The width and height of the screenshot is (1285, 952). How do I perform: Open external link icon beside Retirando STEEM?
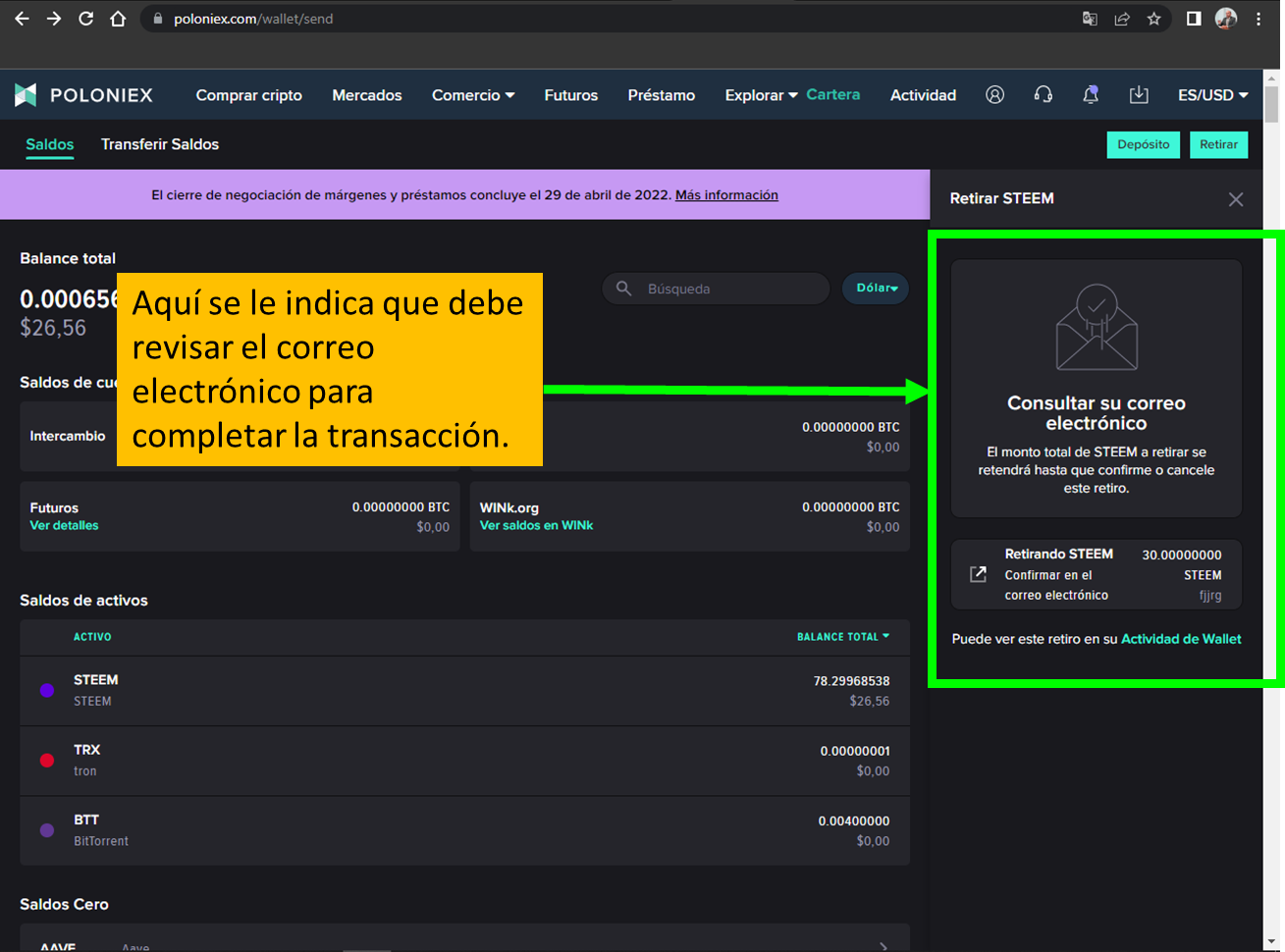[978, 574]
